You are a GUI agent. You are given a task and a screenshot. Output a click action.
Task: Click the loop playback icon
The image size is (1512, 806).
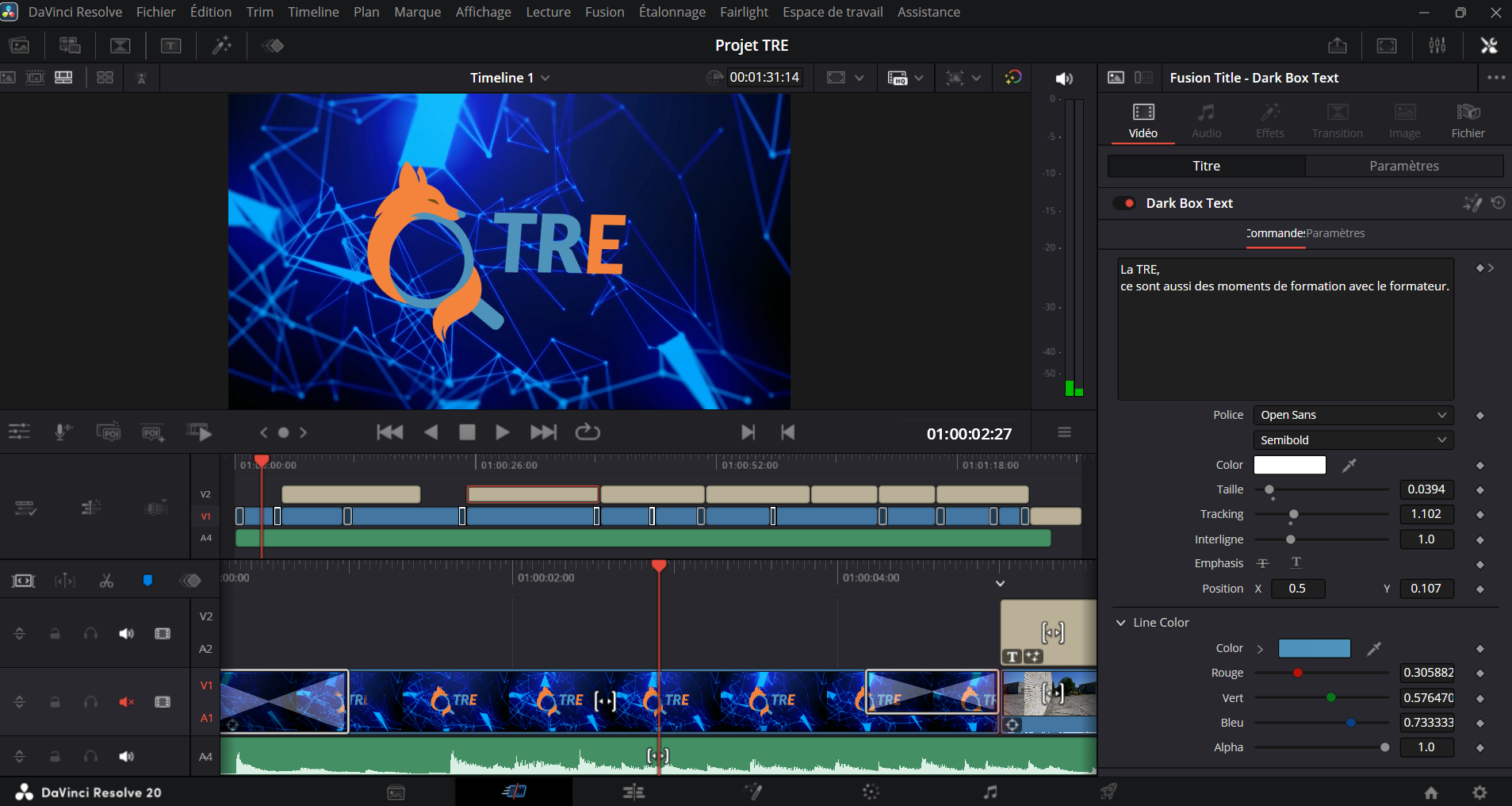(x=587, y=432)
